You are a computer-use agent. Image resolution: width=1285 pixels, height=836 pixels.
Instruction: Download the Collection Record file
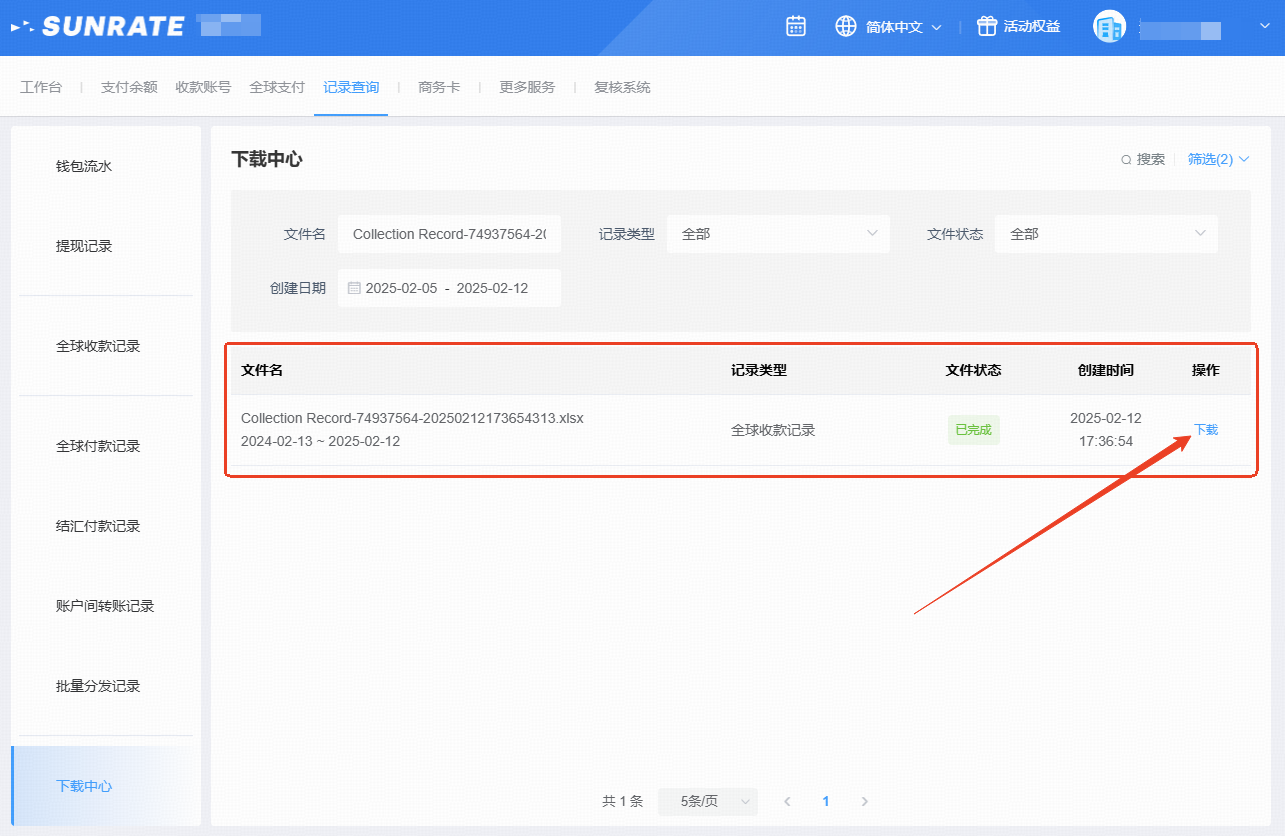pyautogui.click(x=1206, y=430)
